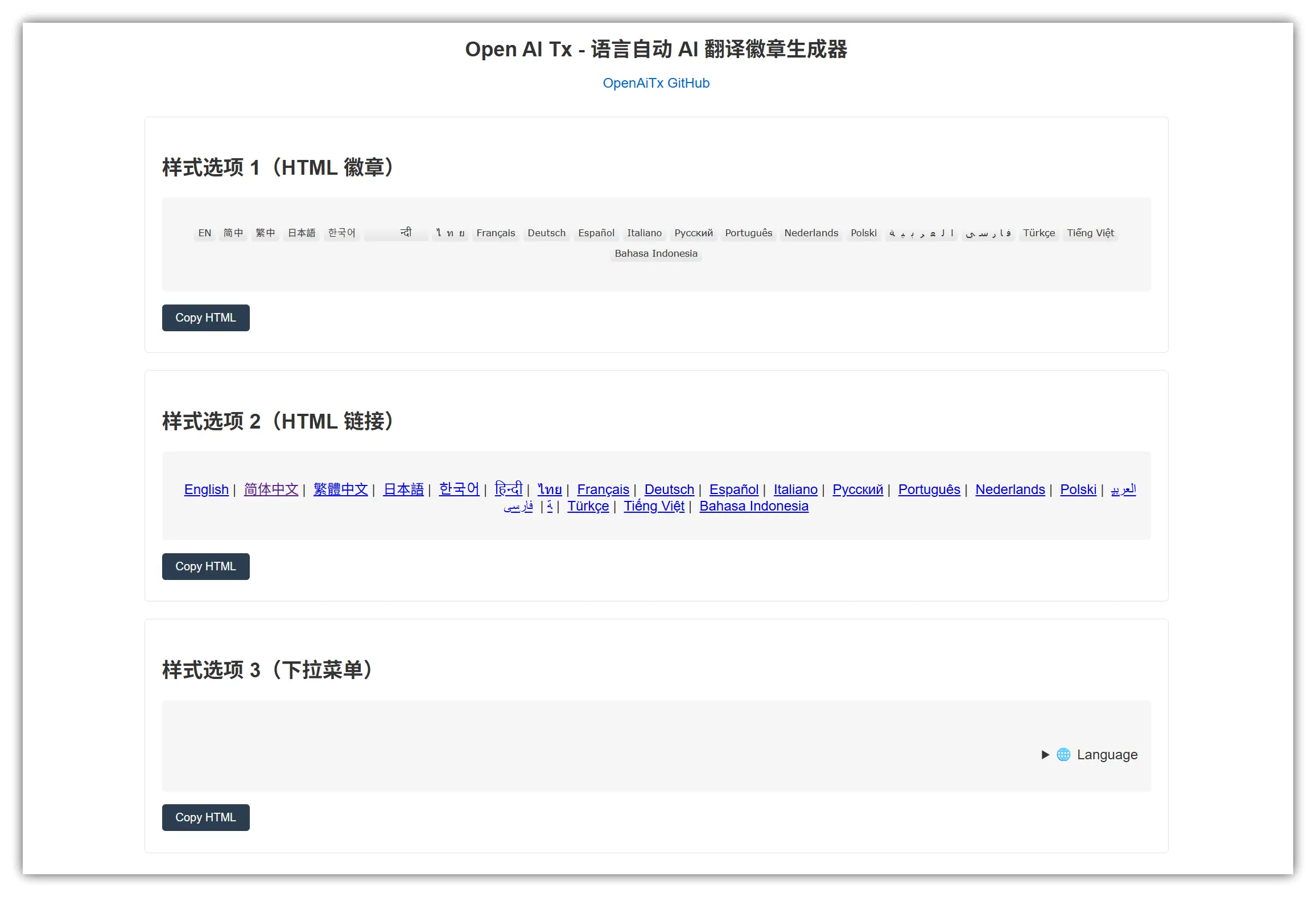
Task: Open the ไทย hyperlink in style option 2
Action: point(550,489)
